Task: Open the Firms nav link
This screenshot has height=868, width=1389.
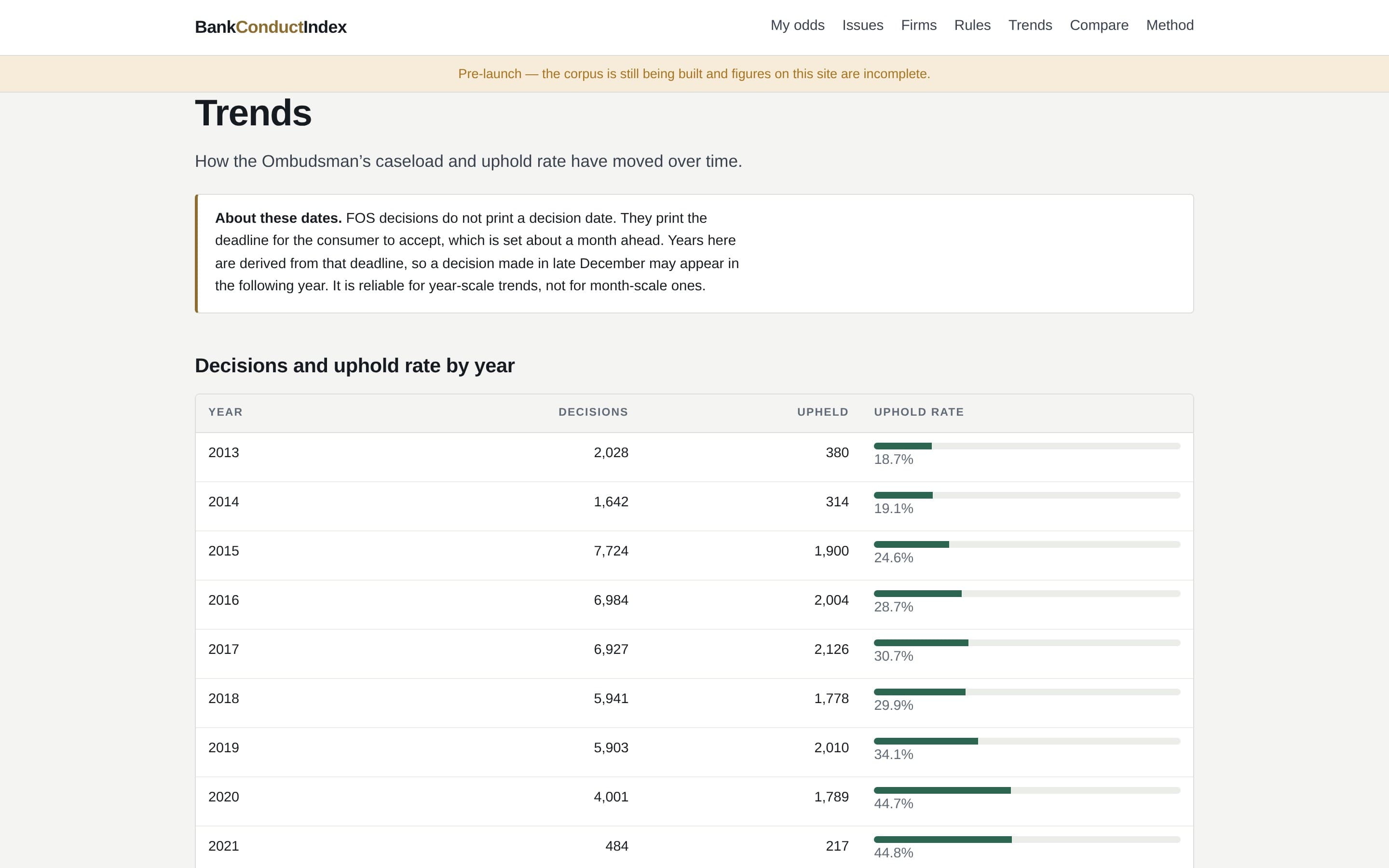Action: pyautogui.click(x=918, y=25)
